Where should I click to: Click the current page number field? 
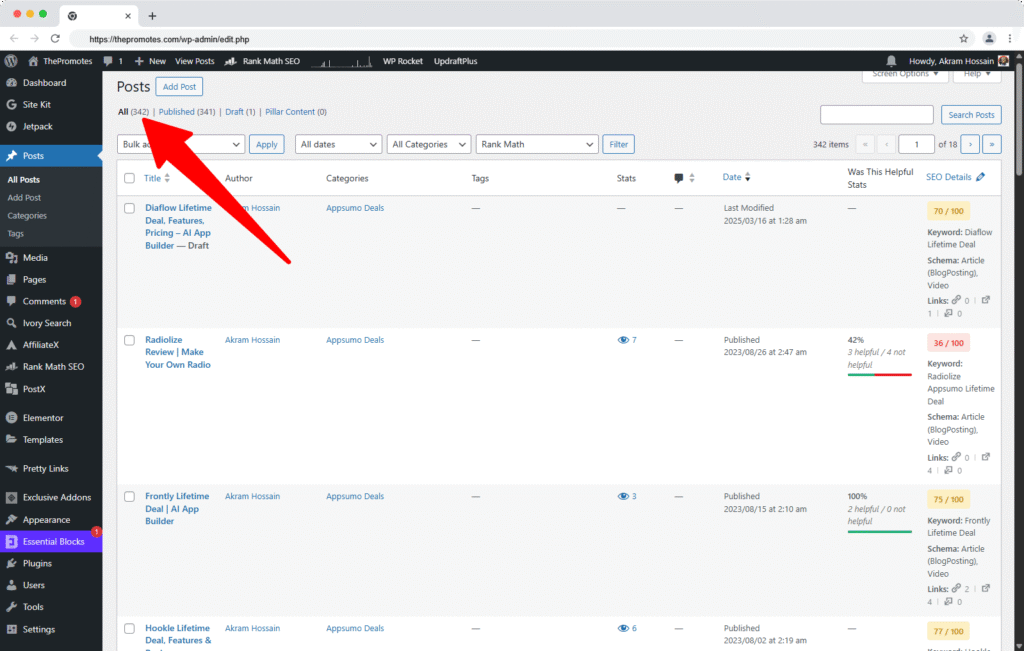click(x=916, y=144)
